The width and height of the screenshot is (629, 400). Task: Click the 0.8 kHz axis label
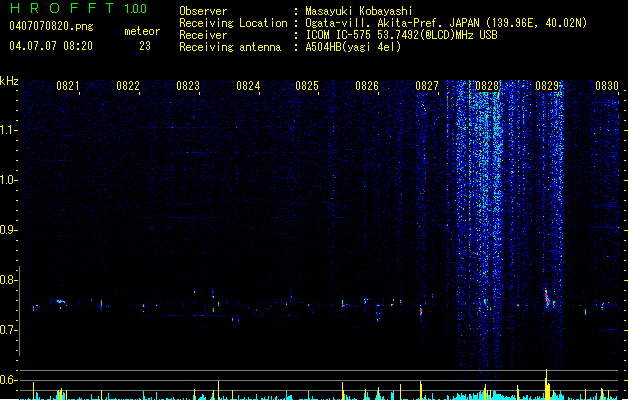click(x=8, y=280)
